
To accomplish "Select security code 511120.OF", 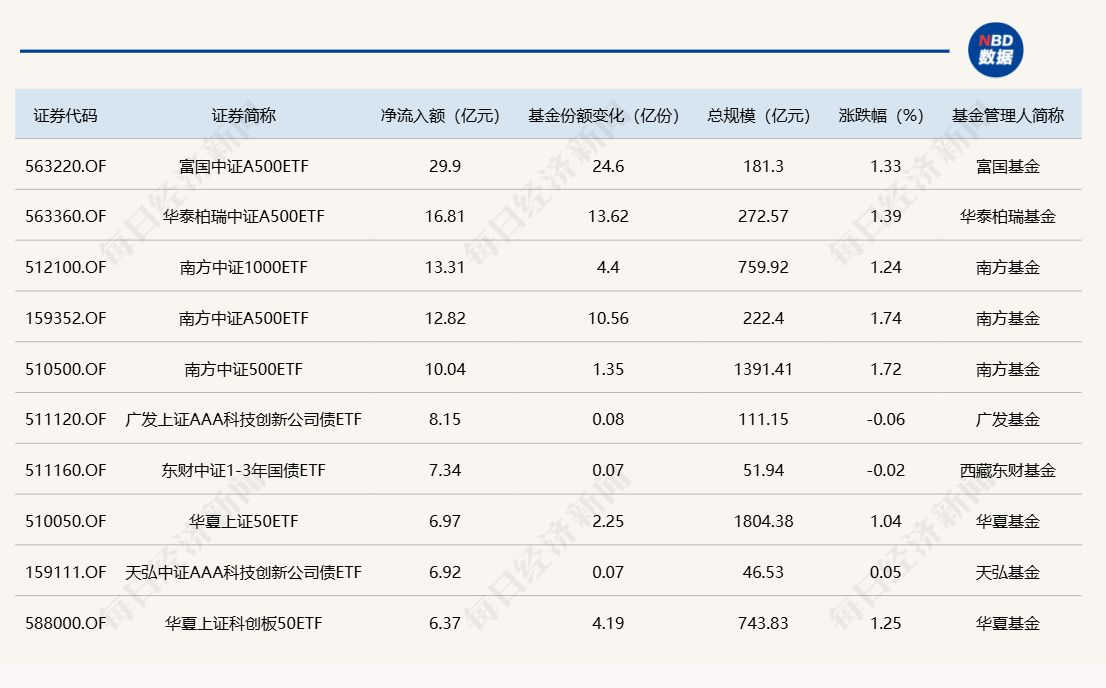I will pyautogui.click(x=66, y=419).
